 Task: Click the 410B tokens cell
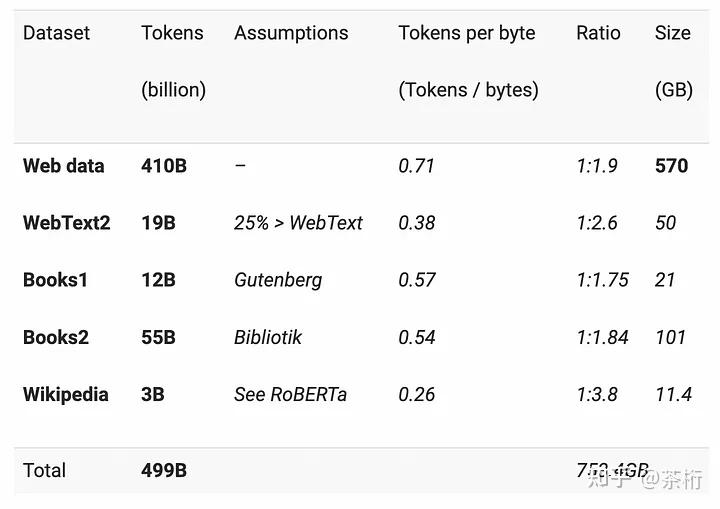tap(163, 166)
